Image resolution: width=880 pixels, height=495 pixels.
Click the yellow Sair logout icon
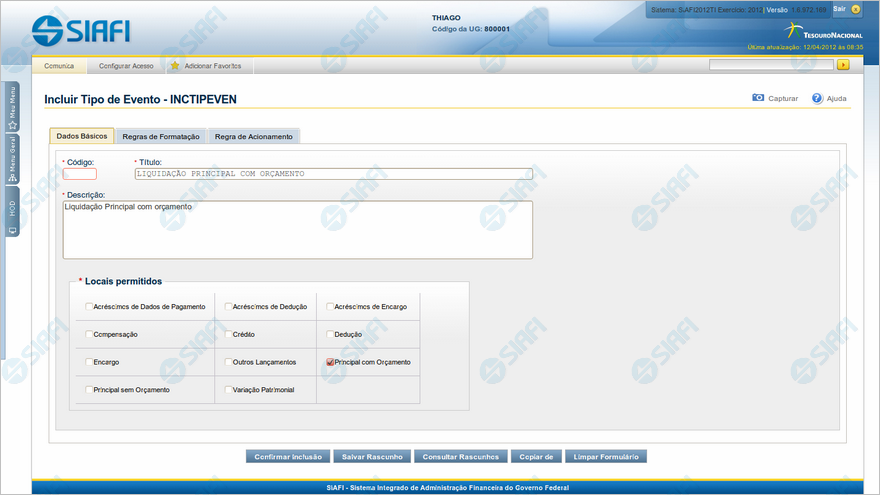[x=855, y=9]
